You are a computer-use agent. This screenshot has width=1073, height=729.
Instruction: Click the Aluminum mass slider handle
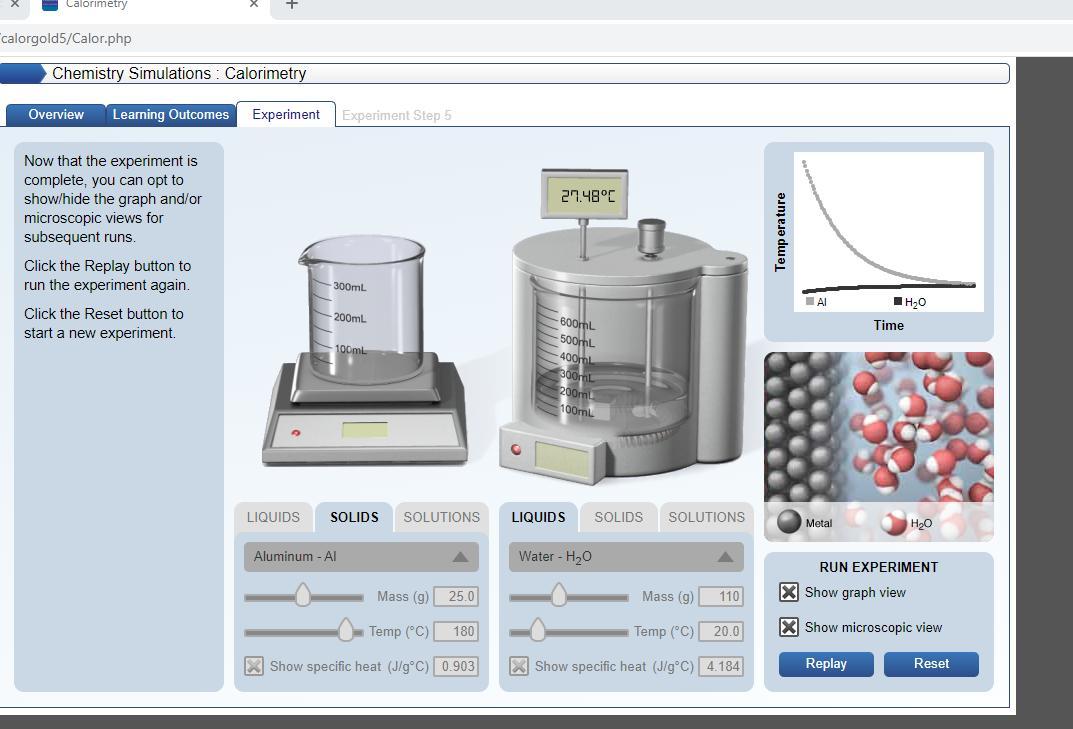(x=302, y=595)
